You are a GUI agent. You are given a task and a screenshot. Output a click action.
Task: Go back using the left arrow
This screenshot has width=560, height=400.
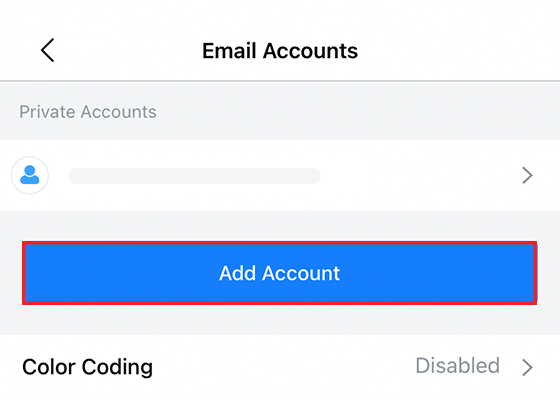(48, 50)
